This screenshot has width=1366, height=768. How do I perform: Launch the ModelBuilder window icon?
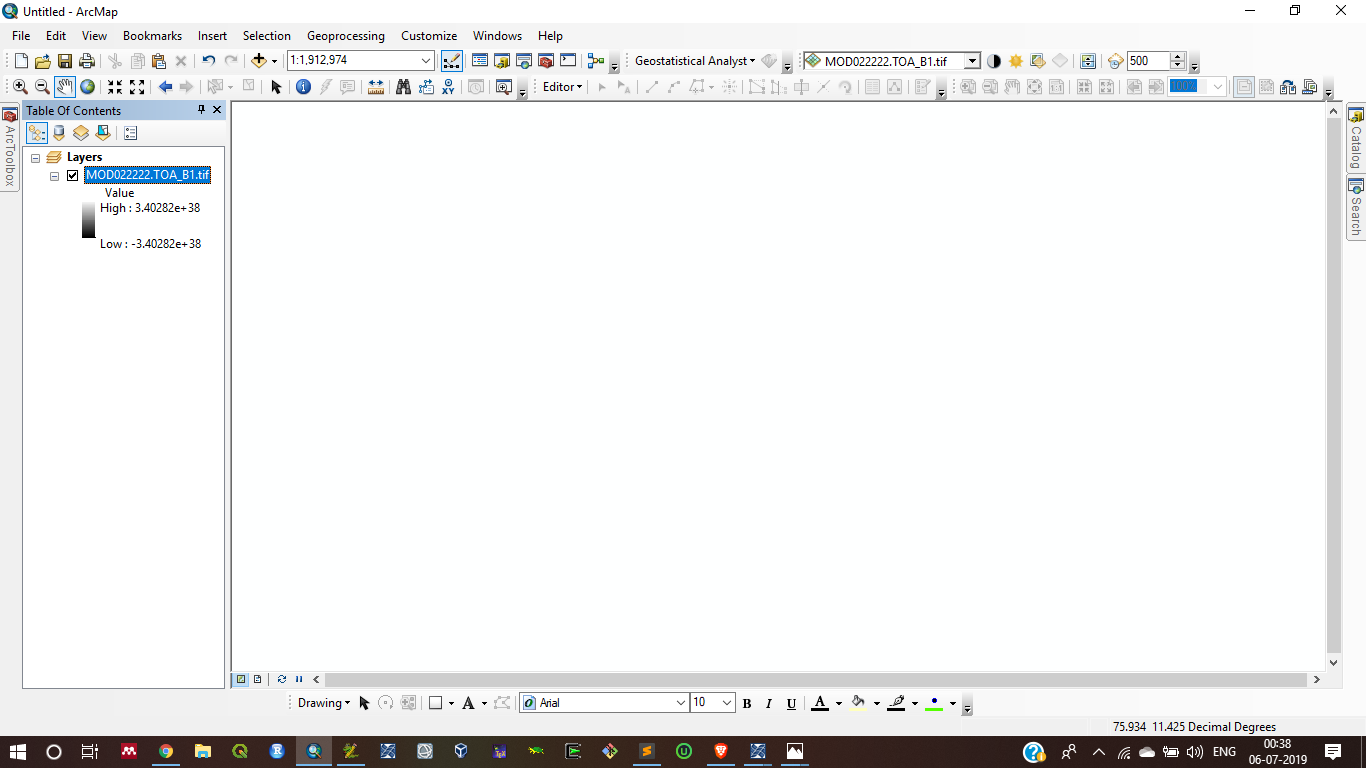tap(597, 61)
